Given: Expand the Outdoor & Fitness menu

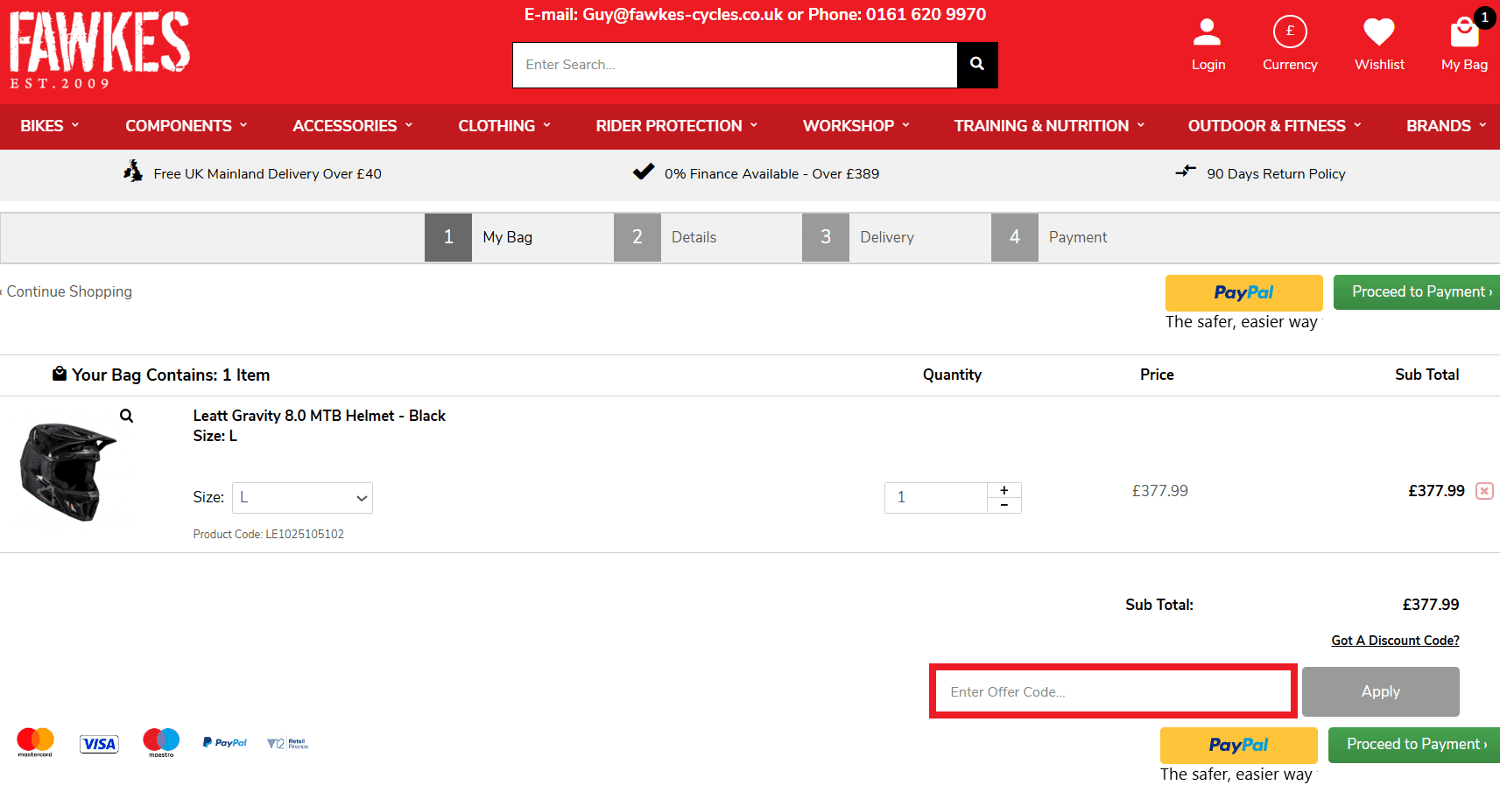Looking at the screenshot, I should tap(1275, 126).
